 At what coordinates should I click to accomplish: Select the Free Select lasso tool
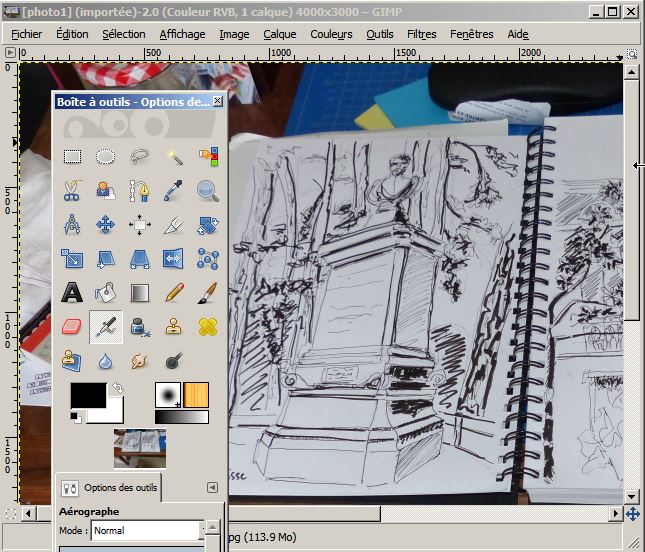140,156
